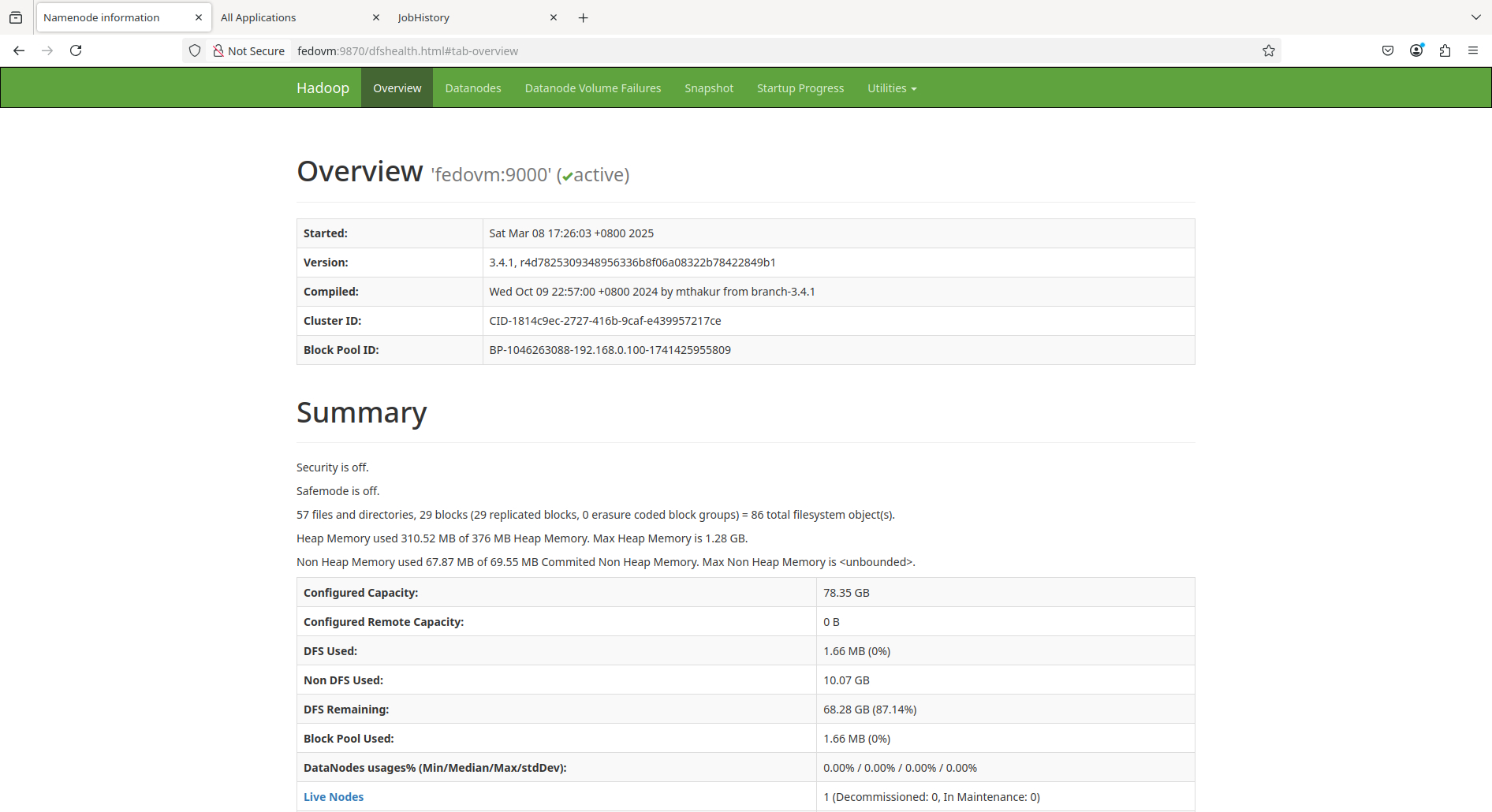The height and width of the screenshot is (812, 1492).
Task: Click the files and directories count line
Action: [595, 515]
